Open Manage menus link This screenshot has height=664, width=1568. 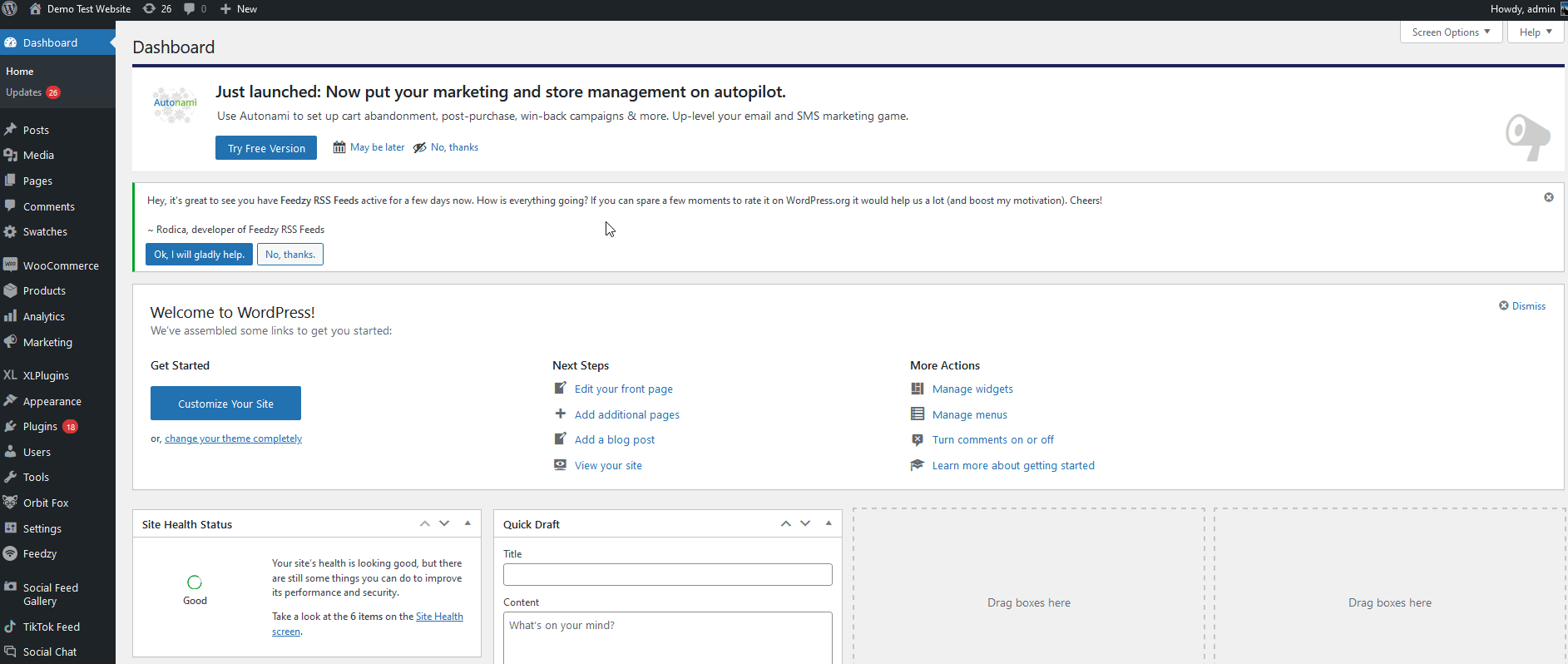coord(970,414)
